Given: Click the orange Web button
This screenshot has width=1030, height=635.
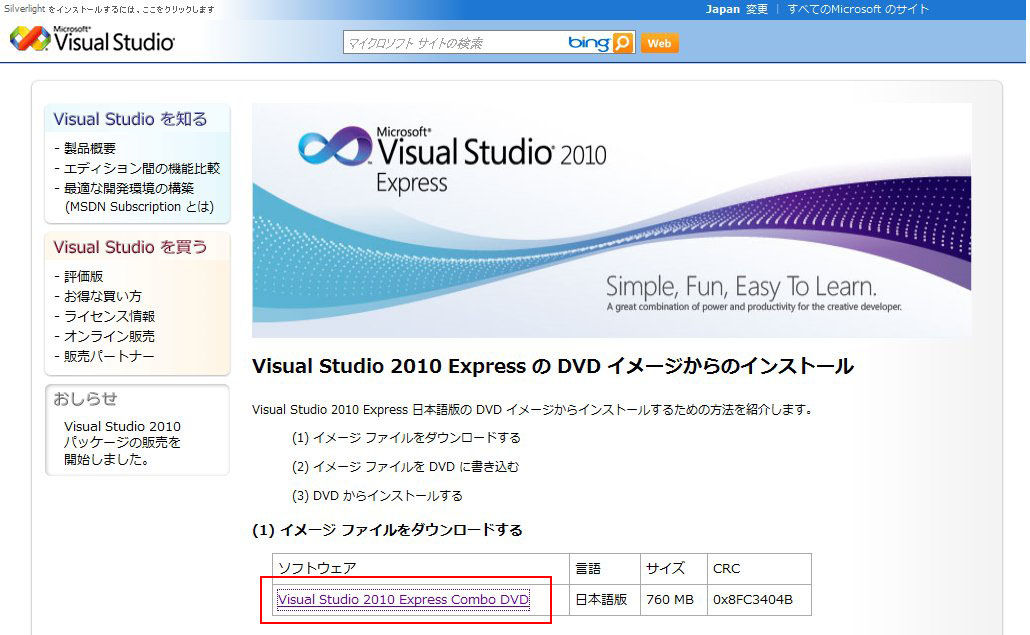Looking at the screenshot, I should coord(660,43).
